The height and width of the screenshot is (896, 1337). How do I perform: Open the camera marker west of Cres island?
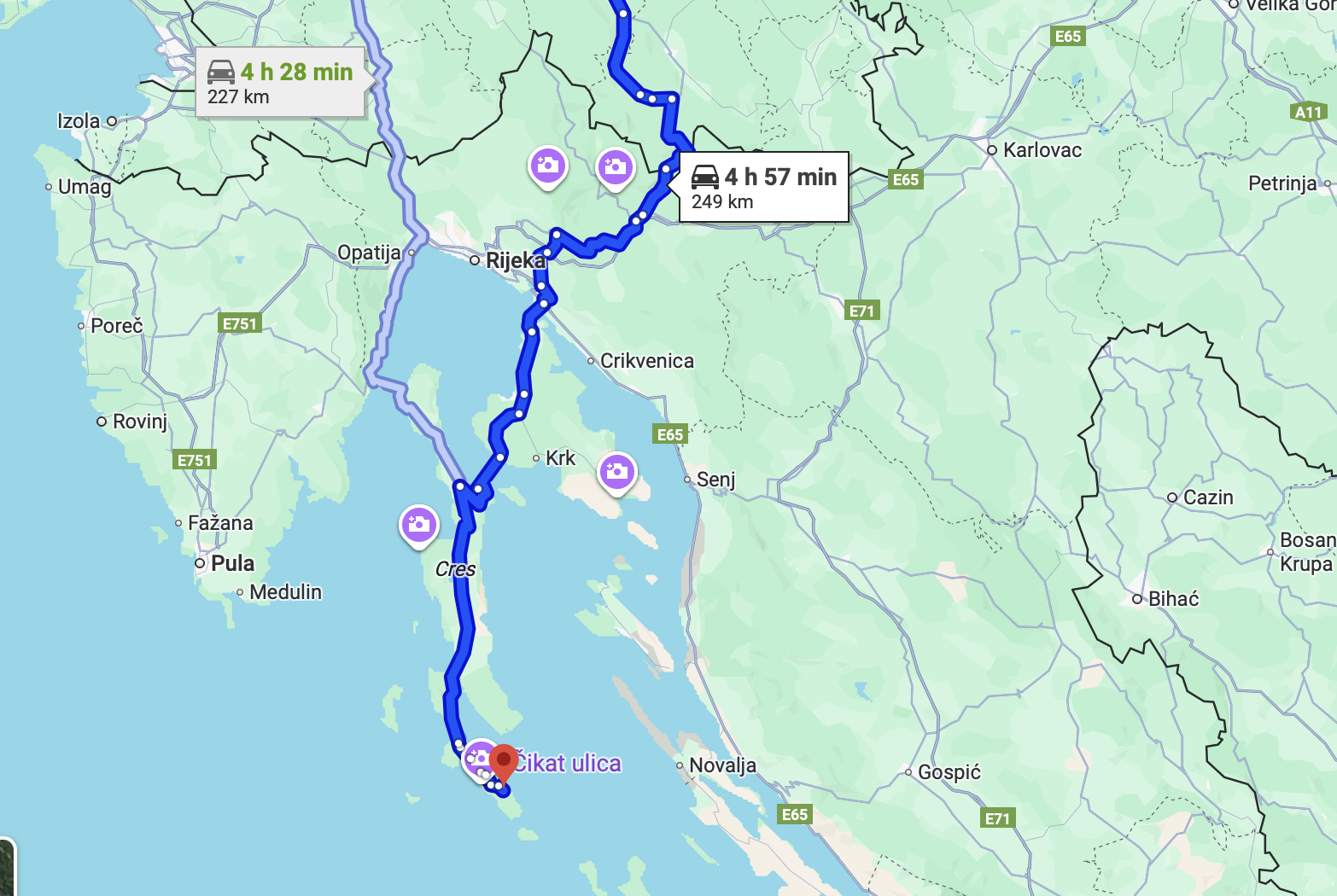[x=419, y=527]
